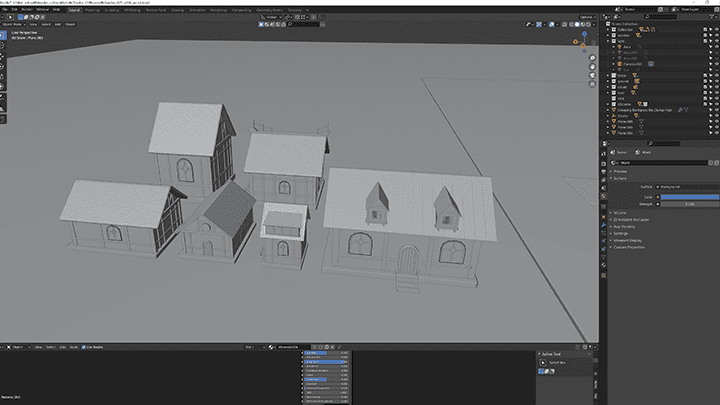Open Render properties tab icon

click(x=603, y=163)
